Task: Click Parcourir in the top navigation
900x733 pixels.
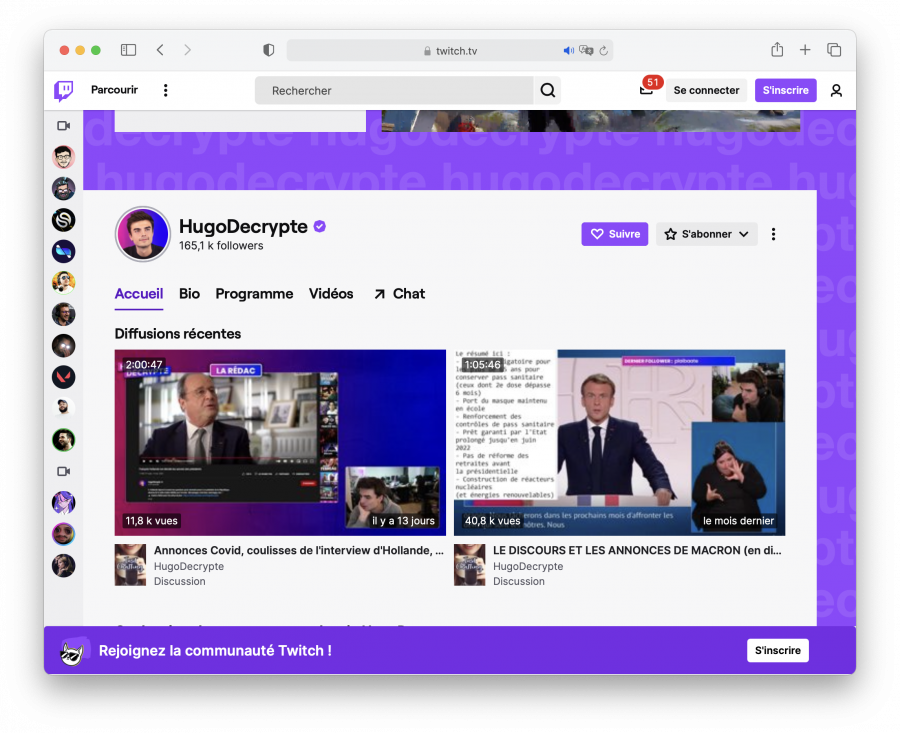Action: (114, 90)
